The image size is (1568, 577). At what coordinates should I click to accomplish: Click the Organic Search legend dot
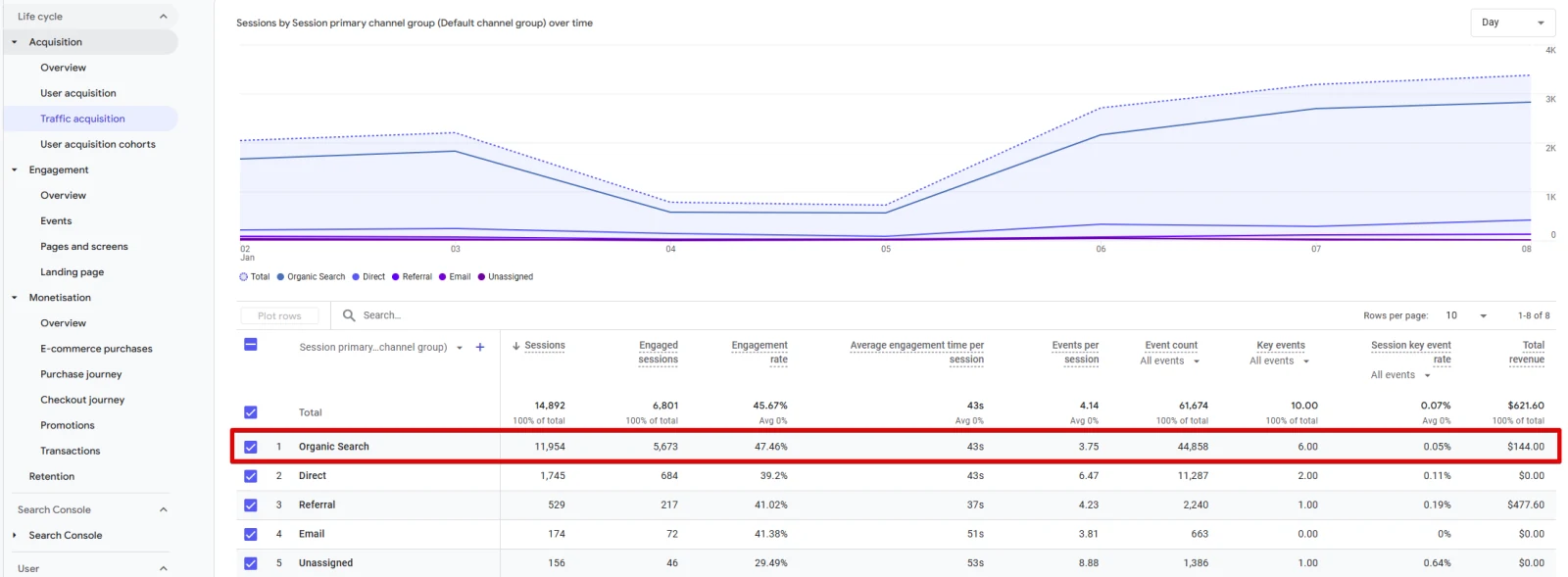[x=280, y=277]
